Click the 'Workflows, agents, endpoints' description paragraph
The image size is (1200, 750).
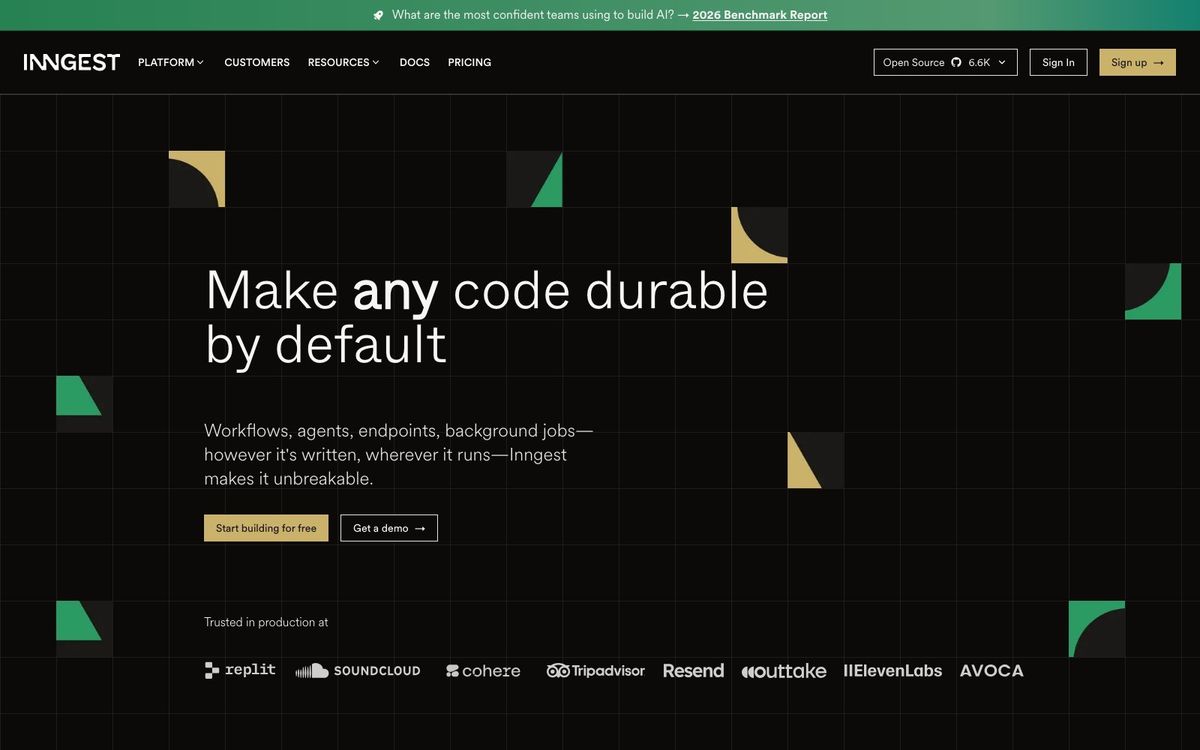pyautogui.click(x=399, y=454)
